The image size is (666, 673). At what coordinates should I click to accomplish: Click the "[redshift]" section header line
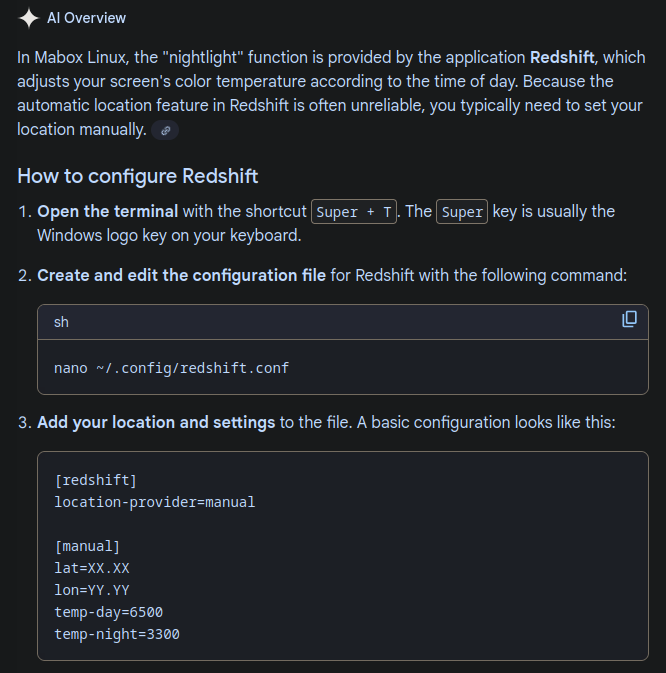(95, 480)
